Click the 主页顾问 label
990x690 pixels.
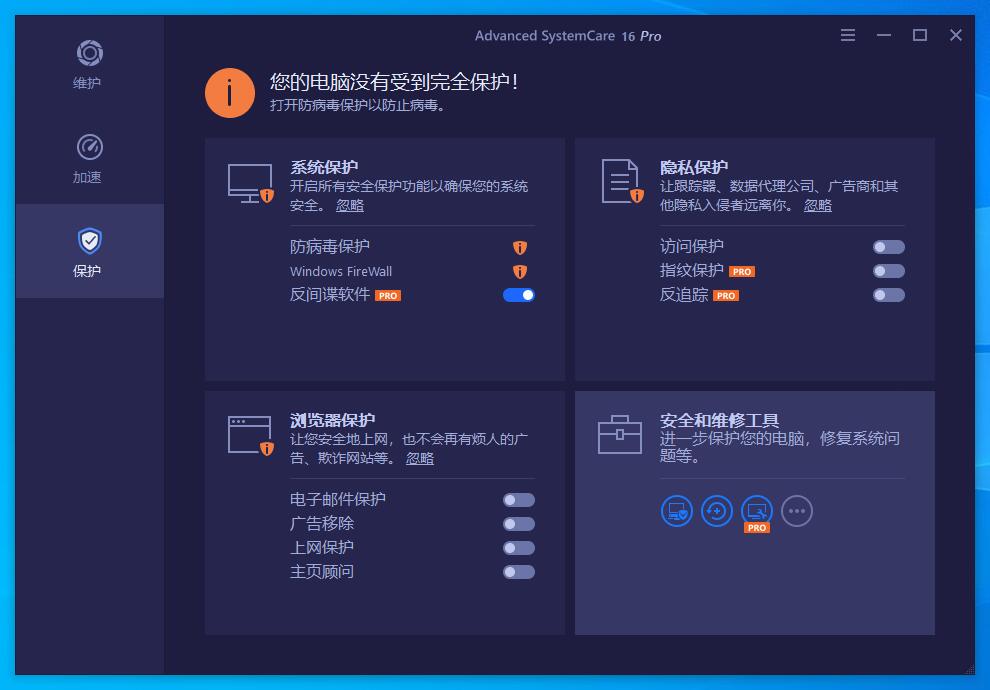[322, 572]
